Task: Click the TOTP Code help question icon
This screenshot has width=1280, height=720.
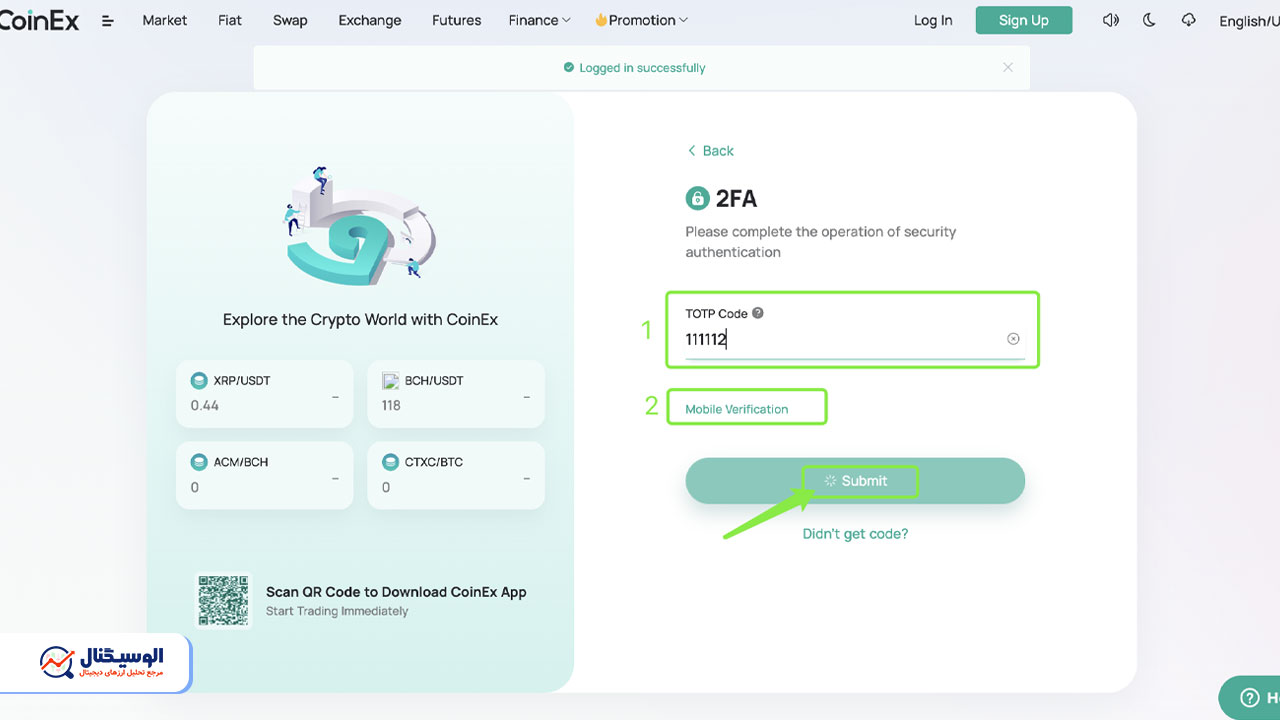Action: click(758, 313)
